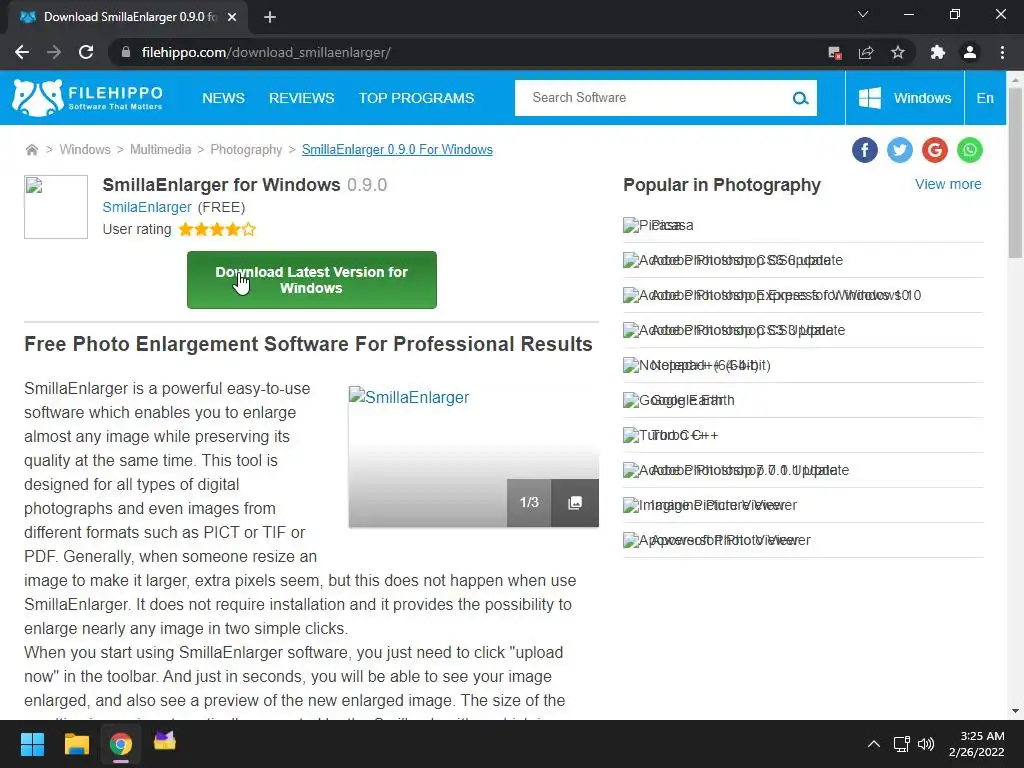The image size is (1024, 768).
Task: Click the app icon thumbnail beside title
Action: coord(56,207)
